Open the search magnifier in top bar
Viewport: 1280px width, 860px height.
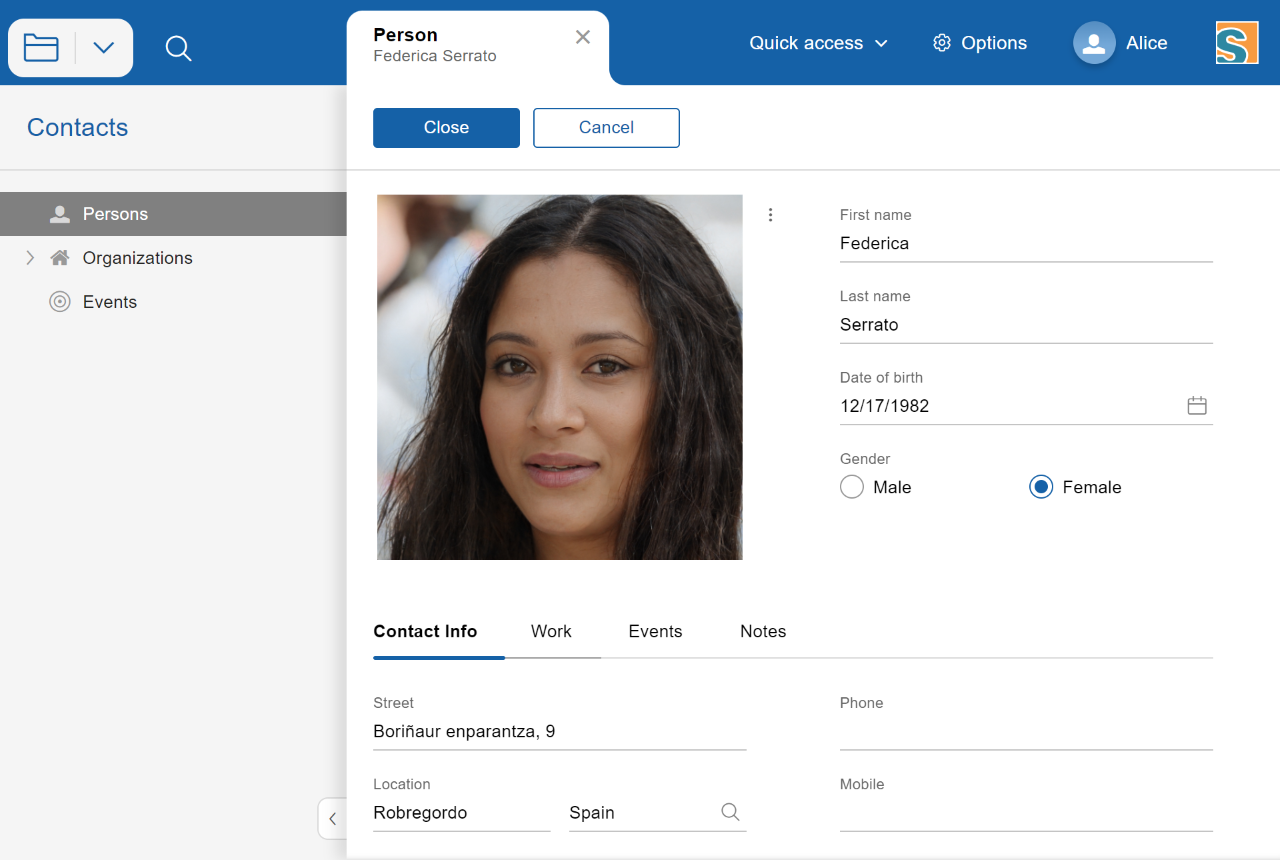point(178,48)
